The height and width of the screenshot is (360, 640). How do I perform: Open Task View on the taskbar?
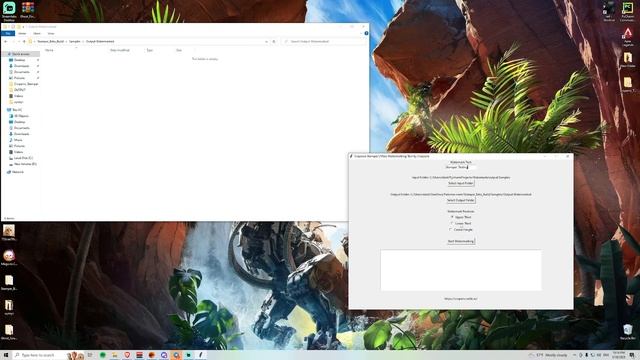[x=90, y=355]
